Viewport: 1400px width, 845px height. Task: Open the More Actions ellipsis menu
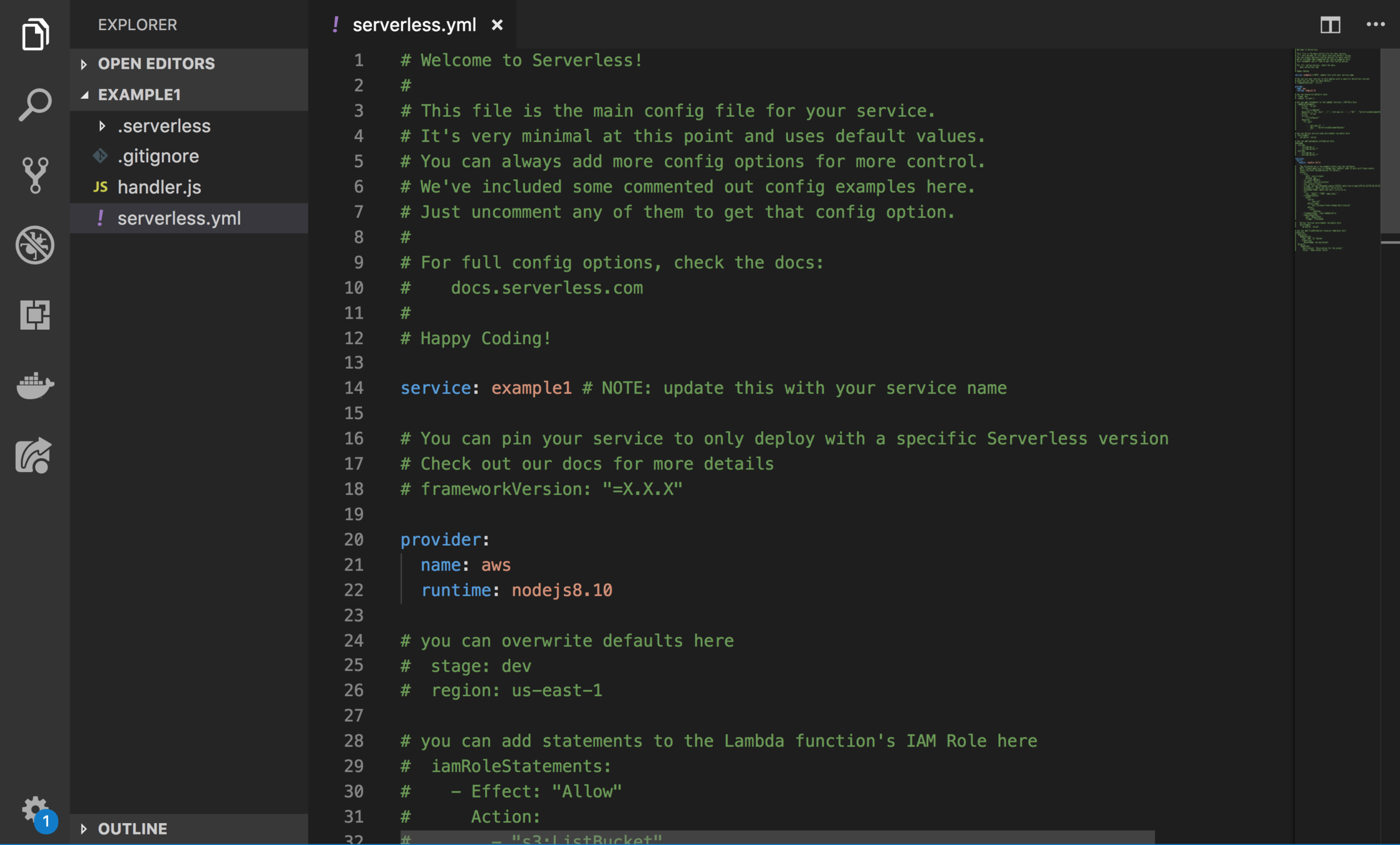click(1375, 25)
